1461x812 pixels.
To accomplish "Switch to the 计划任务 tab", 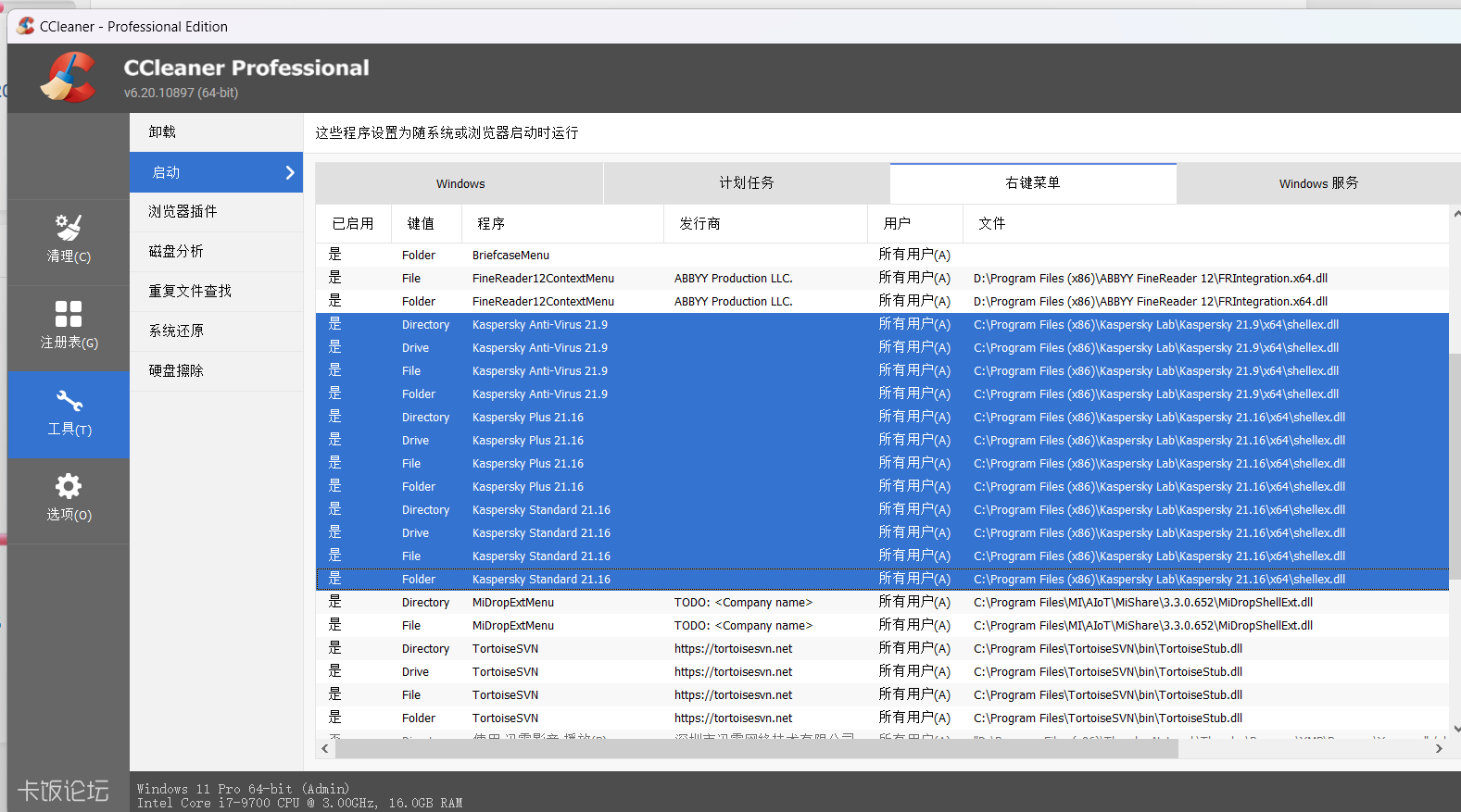I will (747, 183).
